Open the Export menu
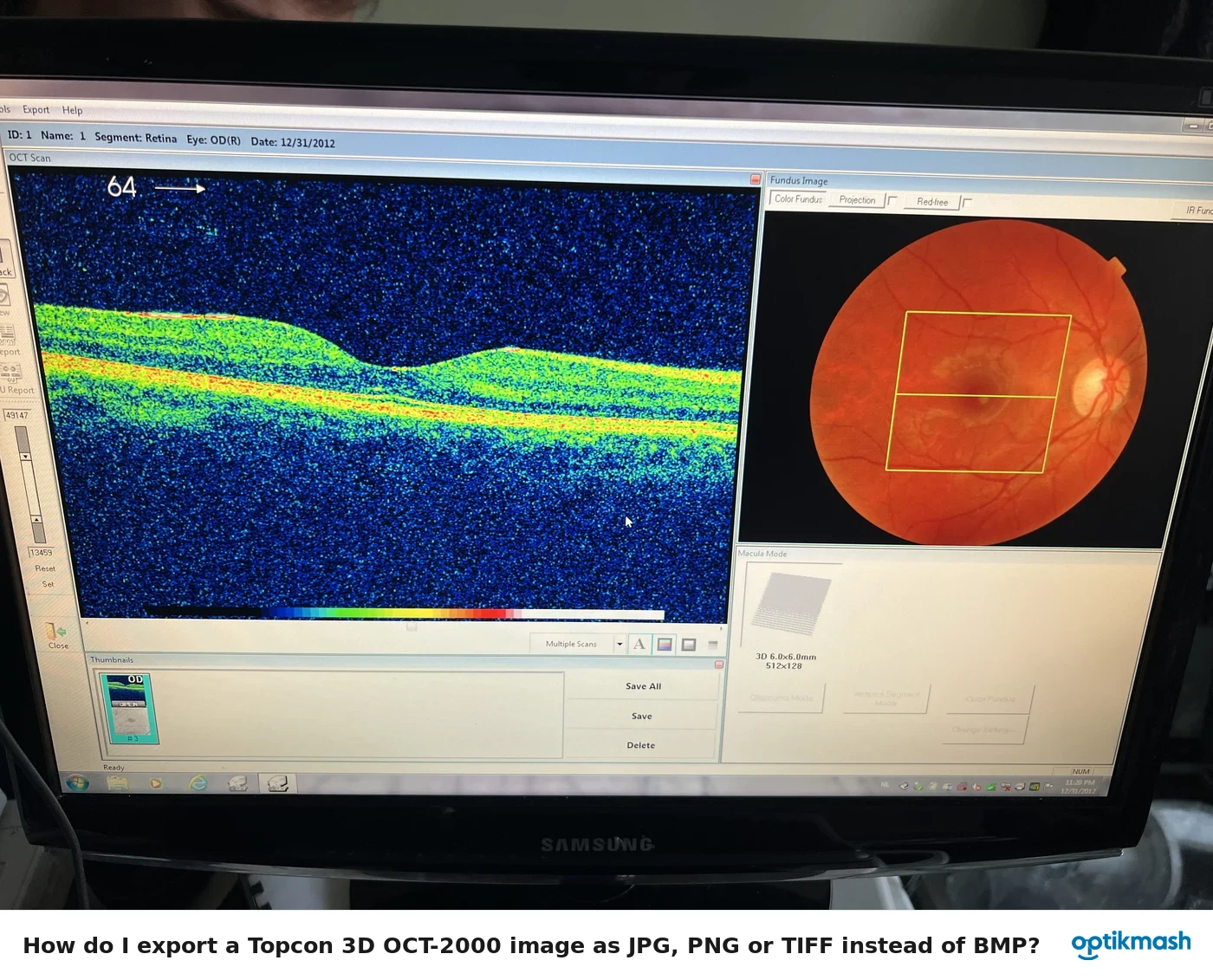 pos(36,109)
